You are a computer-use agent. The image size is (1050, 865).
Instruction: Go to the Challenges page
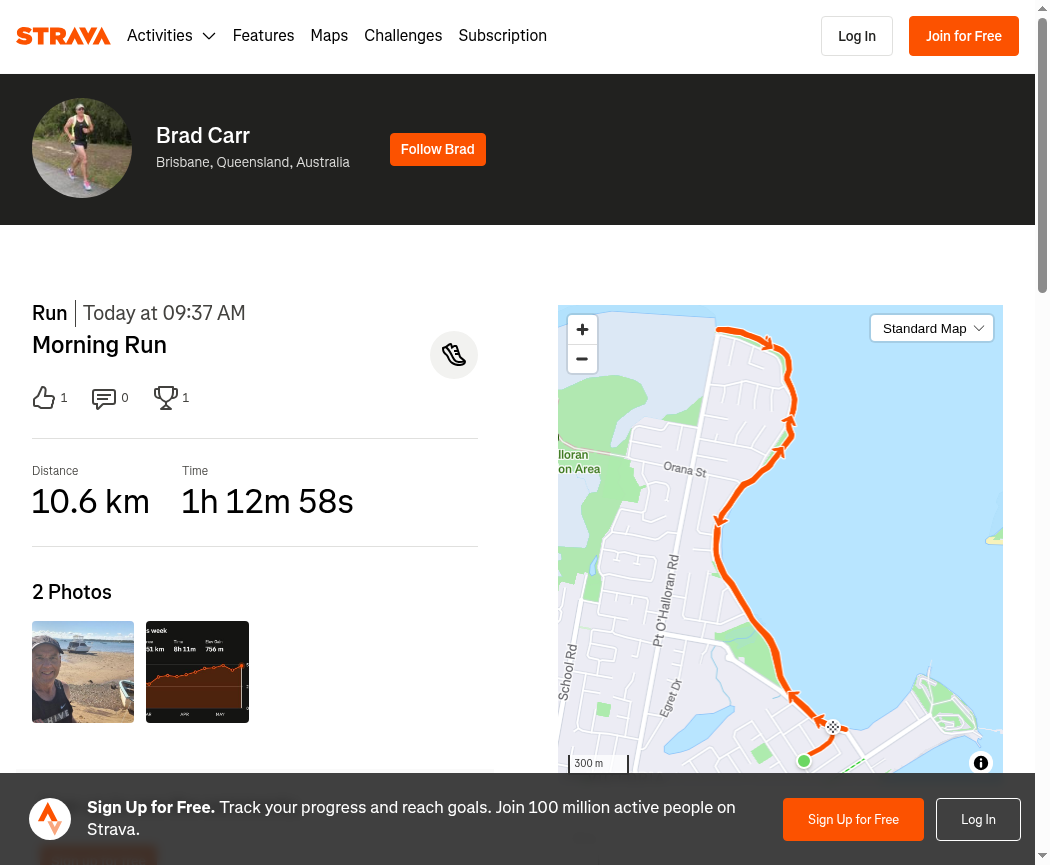point(403,36)
